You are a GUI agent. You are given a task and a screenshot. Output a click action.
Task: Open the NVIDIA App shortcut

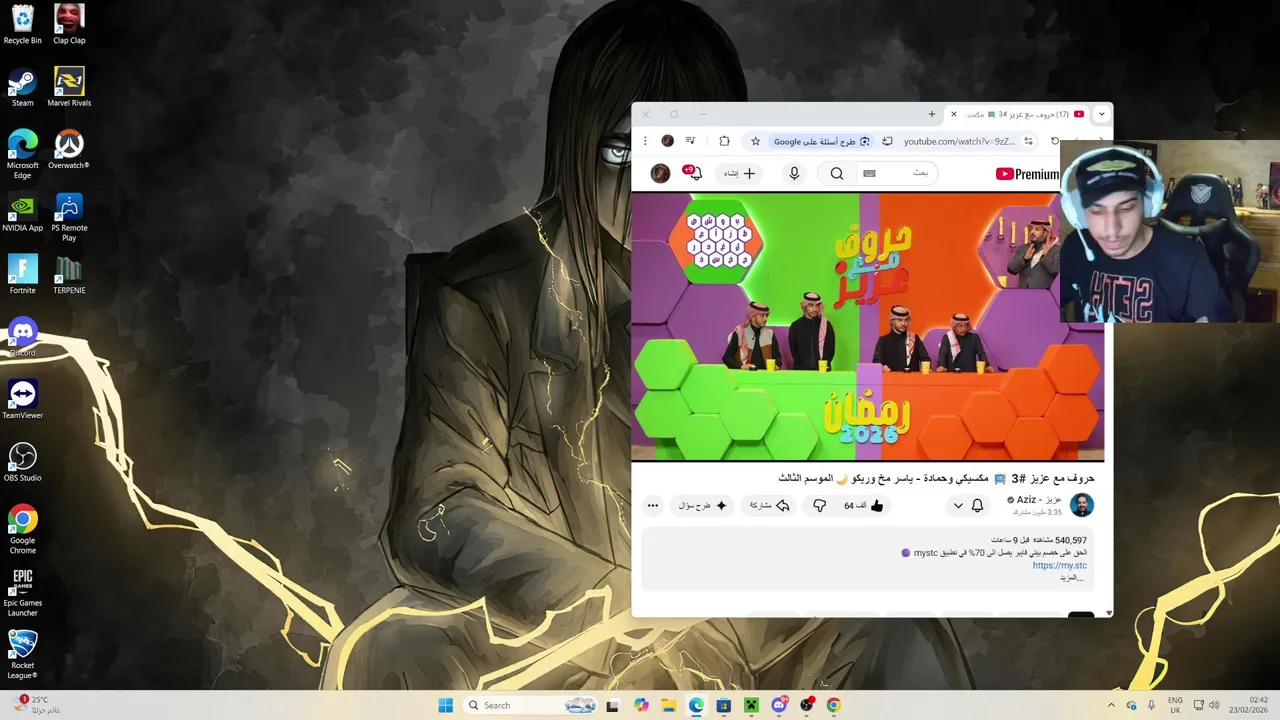[x=22, y=212]
